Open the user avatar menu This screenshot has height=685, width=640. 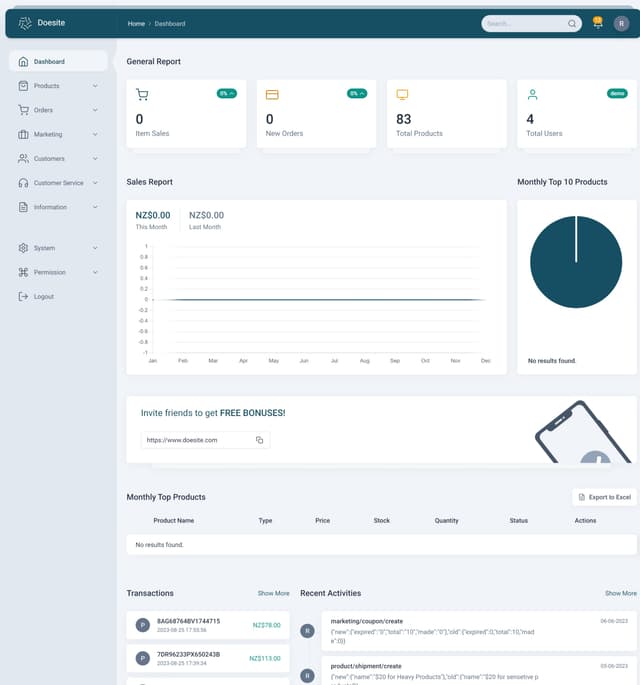coord(621,23)
